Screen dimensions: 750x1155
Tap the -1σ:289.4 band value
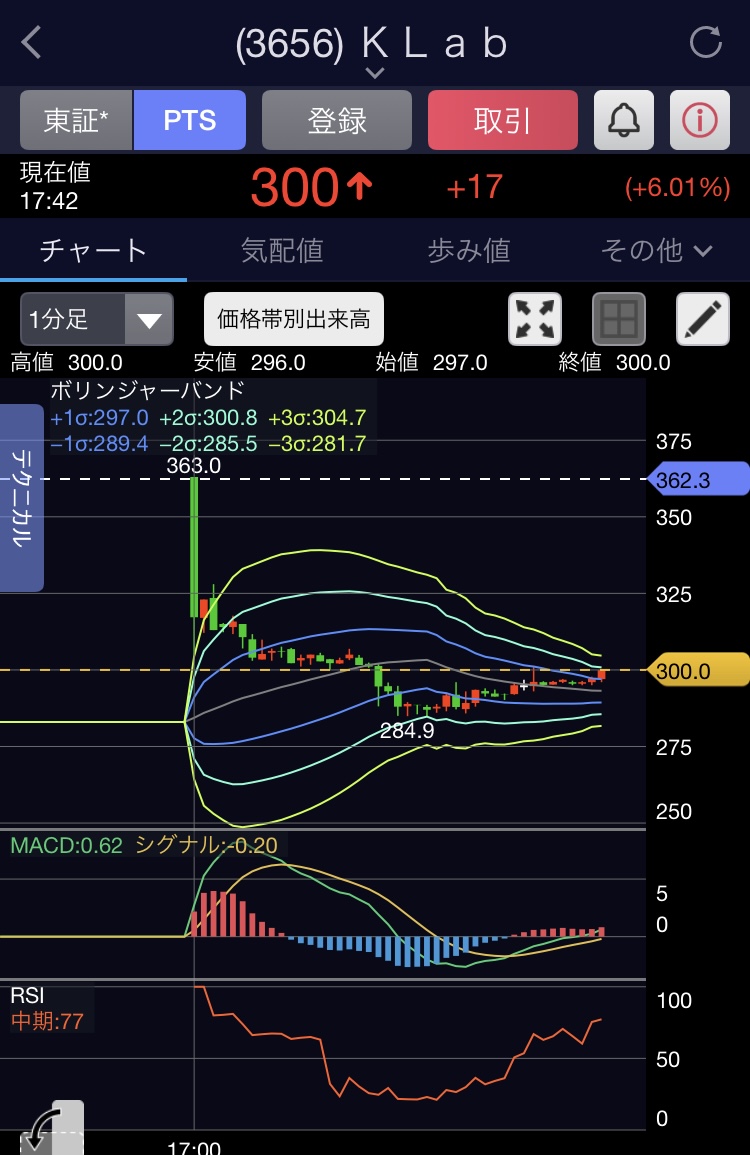click(x=99, y=443)
